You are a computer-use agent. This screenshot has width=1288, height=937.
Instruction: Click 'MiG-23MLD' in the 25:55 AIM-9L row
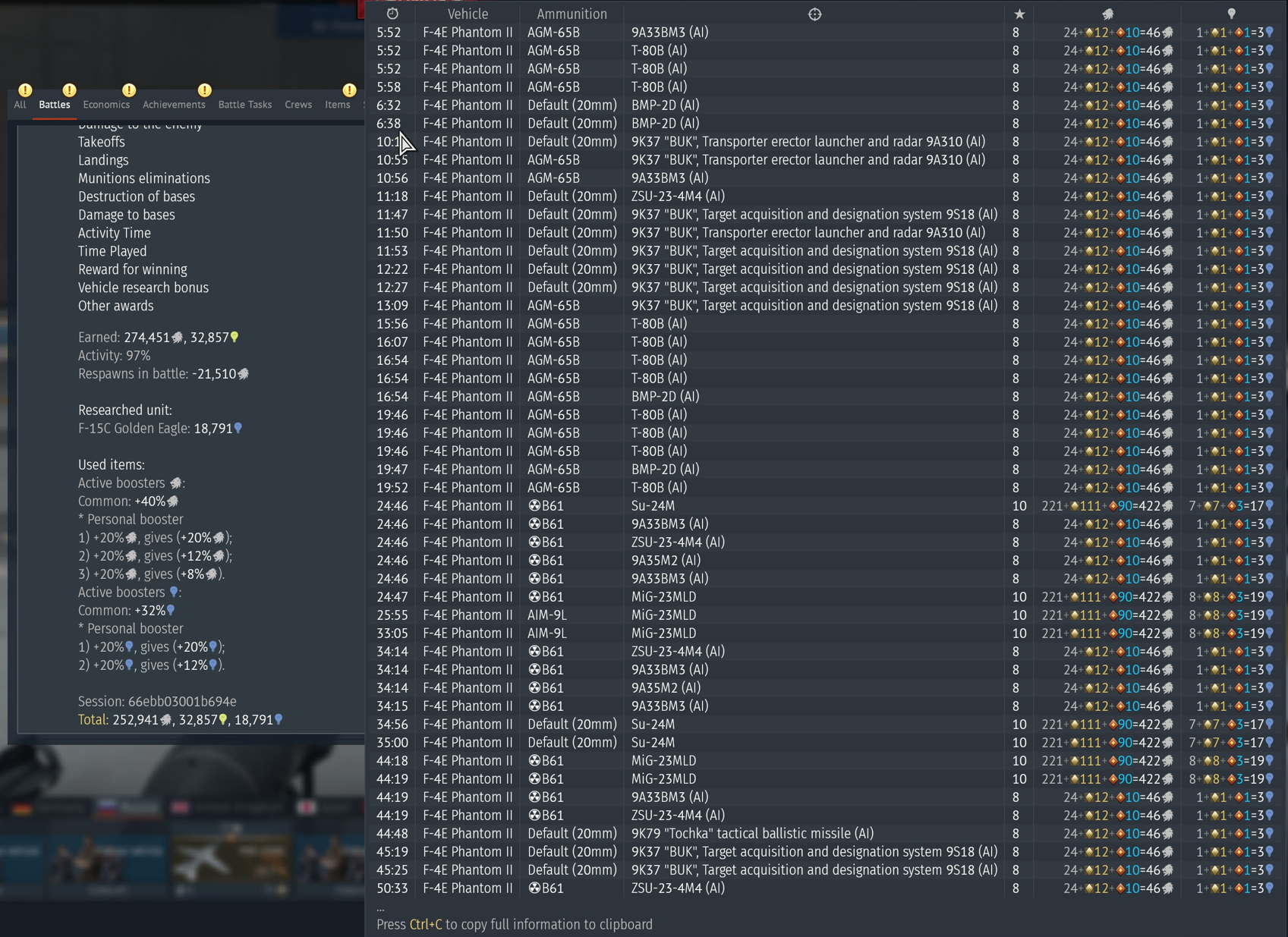point(664,615)
